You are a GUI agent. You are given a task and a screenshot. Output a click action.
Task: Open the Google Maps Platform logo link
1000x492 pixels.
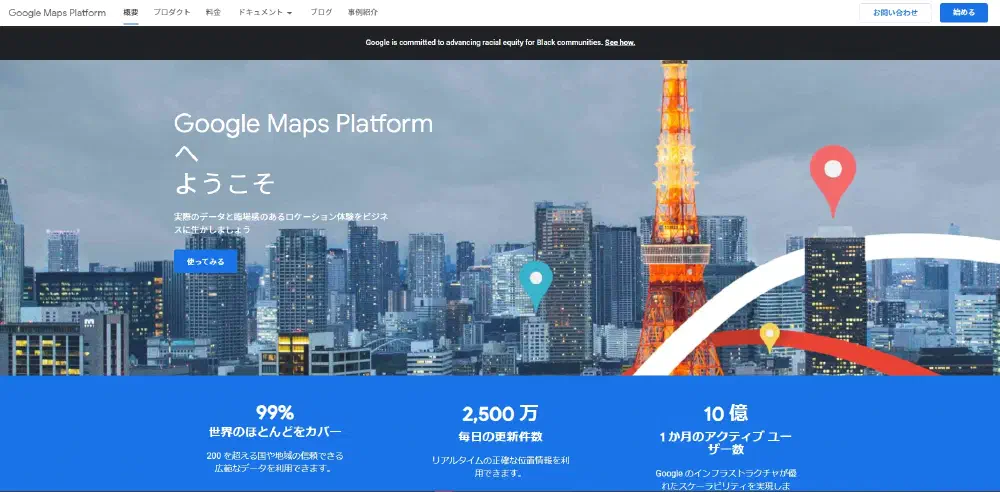(57, 13)
